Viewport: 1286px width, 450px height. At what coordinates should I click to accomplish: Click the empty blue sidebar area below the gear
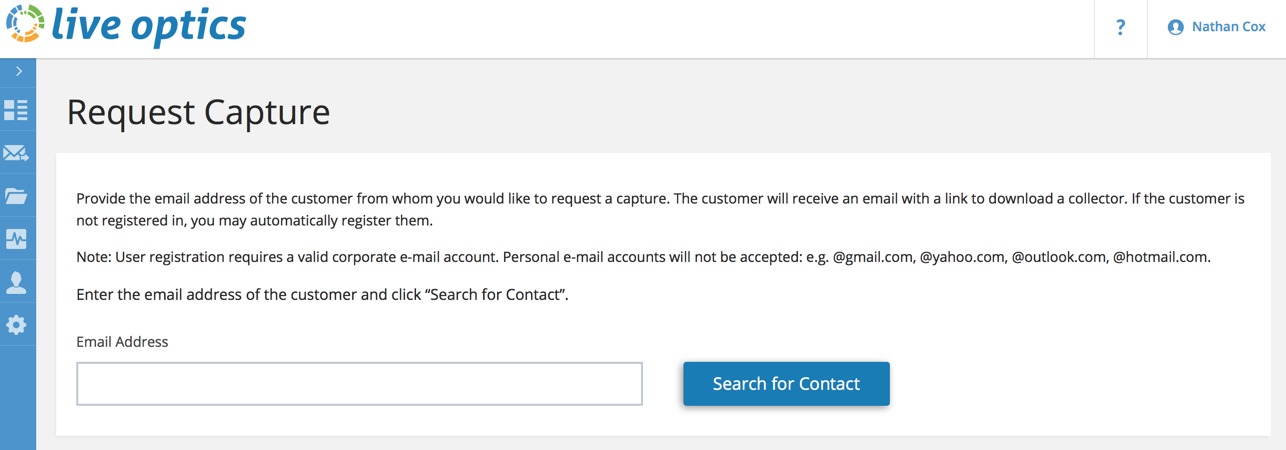click(18, 398)
